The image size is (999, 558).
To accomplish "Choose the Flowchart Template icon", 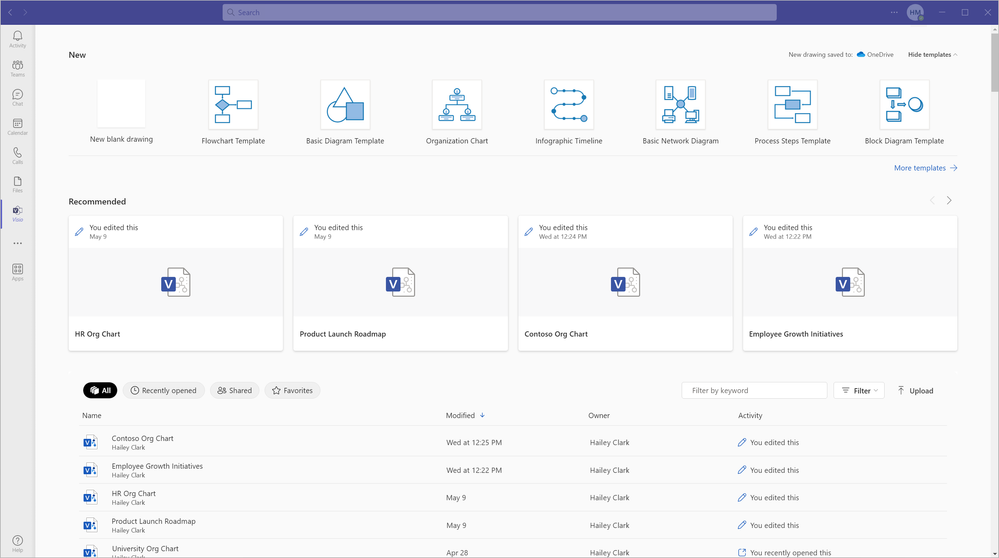I will click(233, 104).
